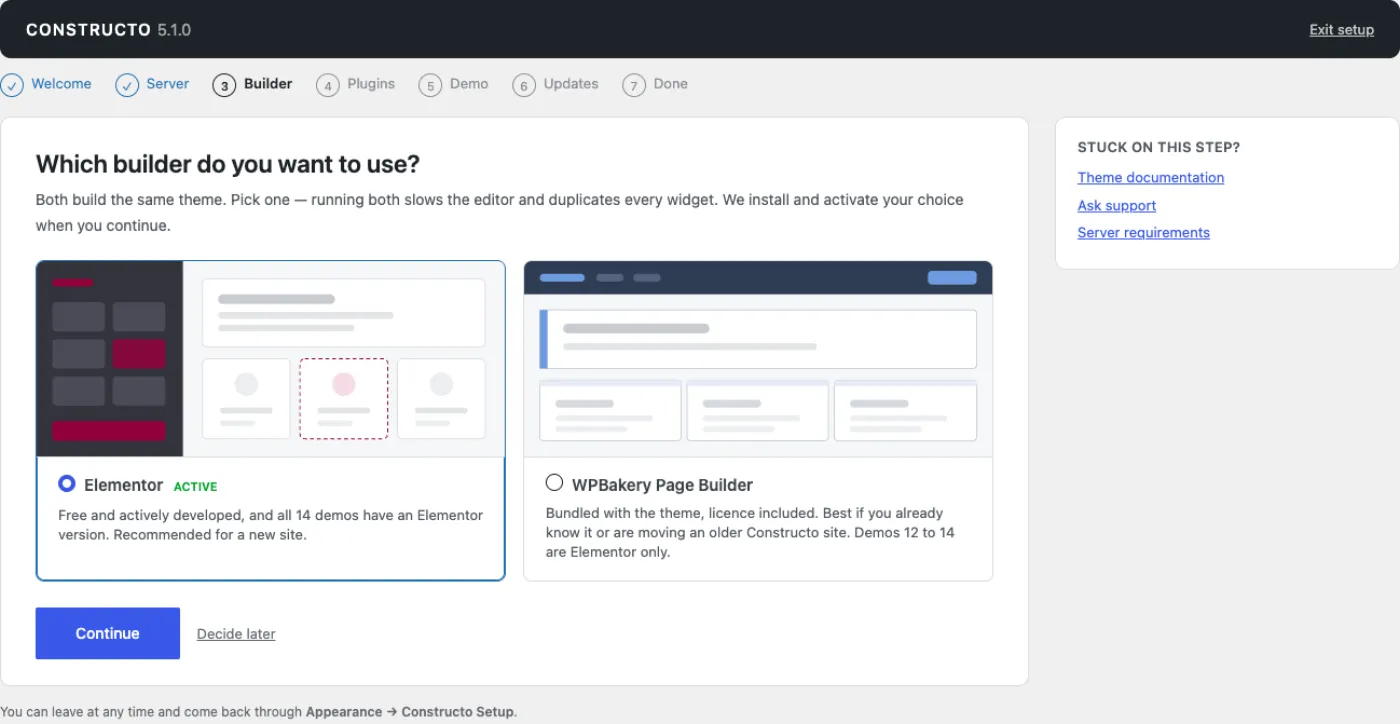
Task: Click the Server step checkmark icon
Action: pyautogui.click(x=127, y=85)
